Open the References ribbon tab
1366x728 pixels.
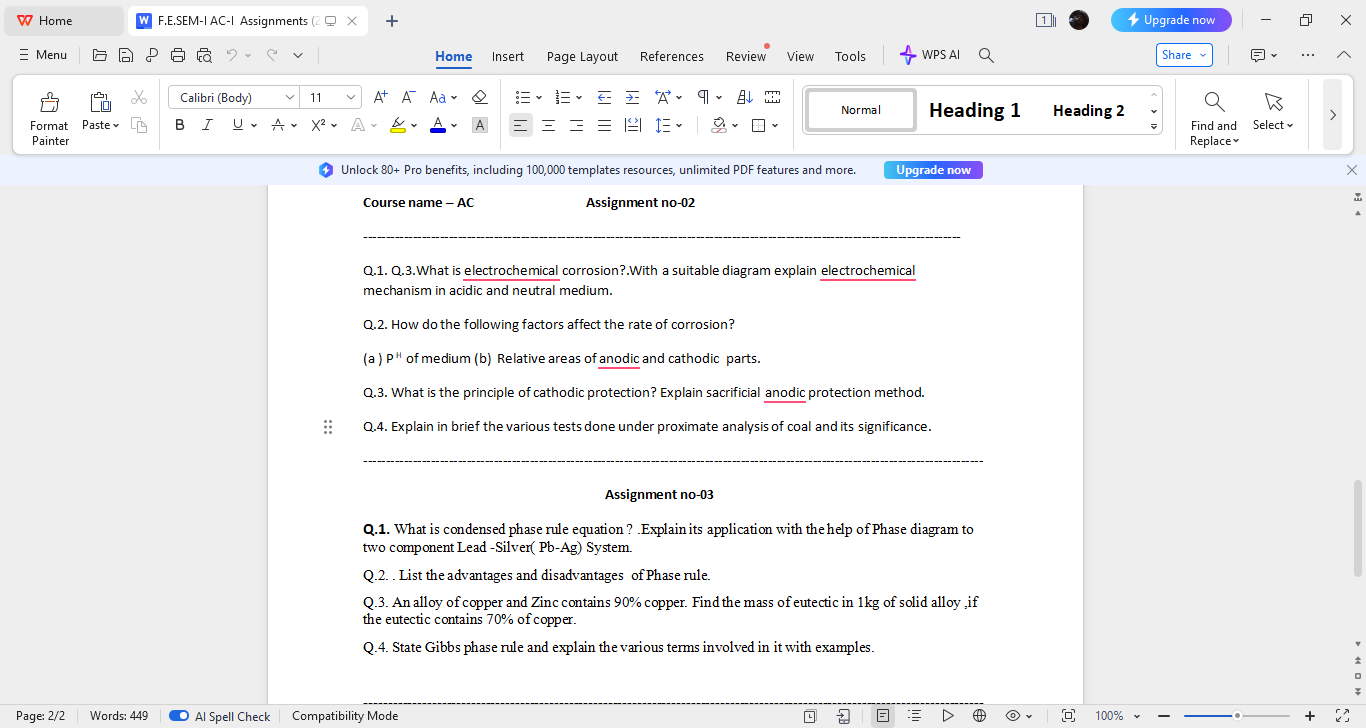(x=672, y=56)
